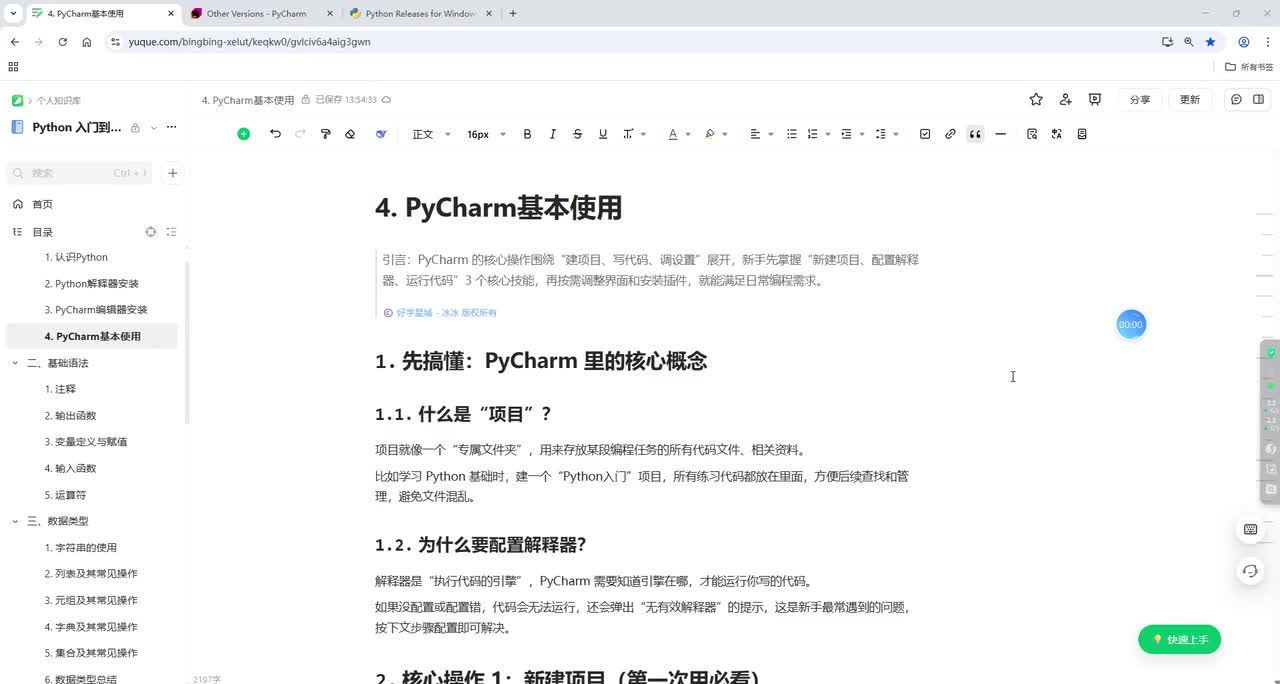
Task: Collapse the 三、数据类型 section
Action: click(x=15, y=521)
